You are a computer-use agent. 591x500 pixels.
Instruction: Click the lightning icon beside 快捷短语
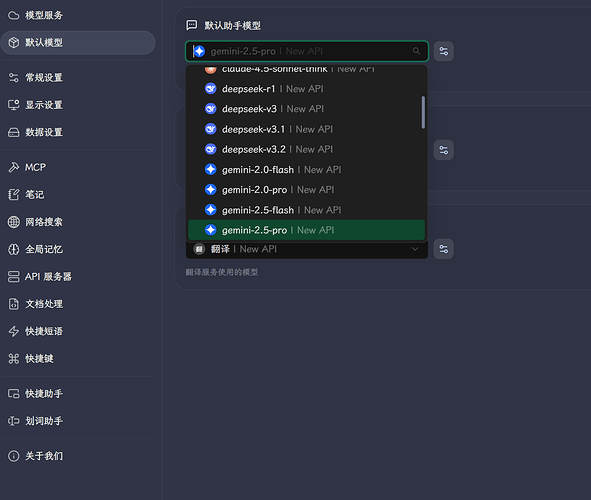click(x=14, y=331)
